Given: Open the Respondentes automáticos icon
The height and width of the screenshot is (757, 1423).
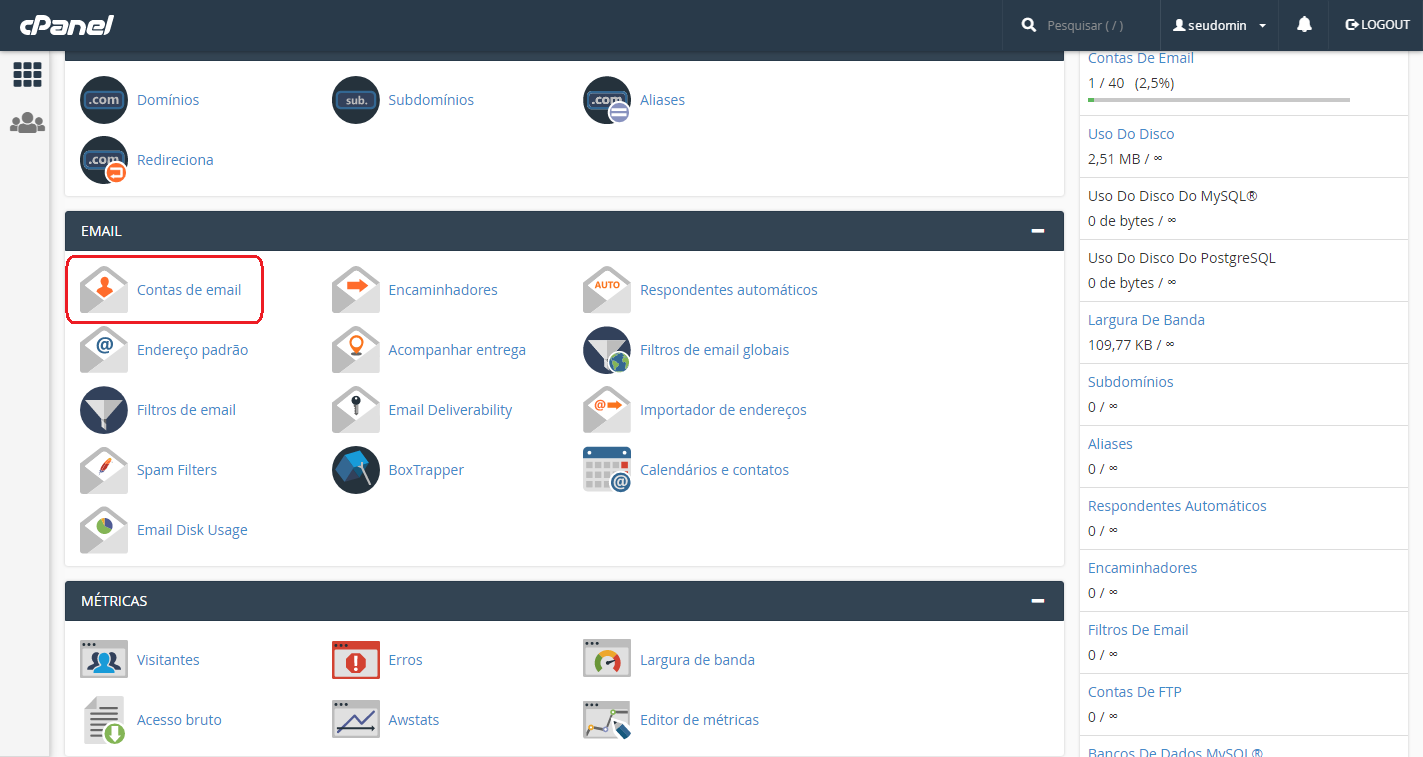Looking at the screenshot, I should pyautogui.click(x=607, y=290).
